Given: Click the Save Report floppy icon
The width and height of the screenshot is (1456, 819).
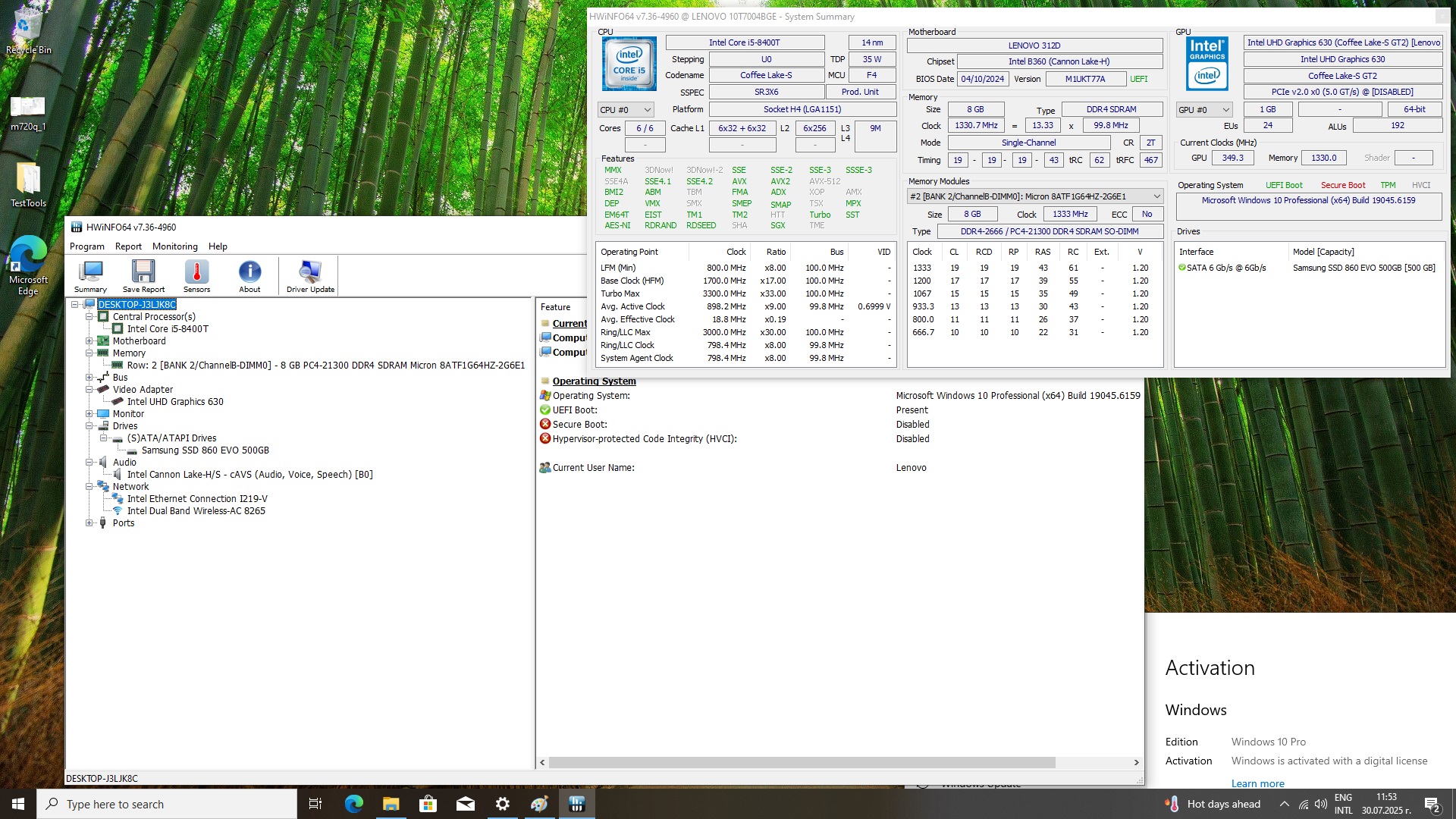Looking at the screenshot, I should [x=143, y=276].
